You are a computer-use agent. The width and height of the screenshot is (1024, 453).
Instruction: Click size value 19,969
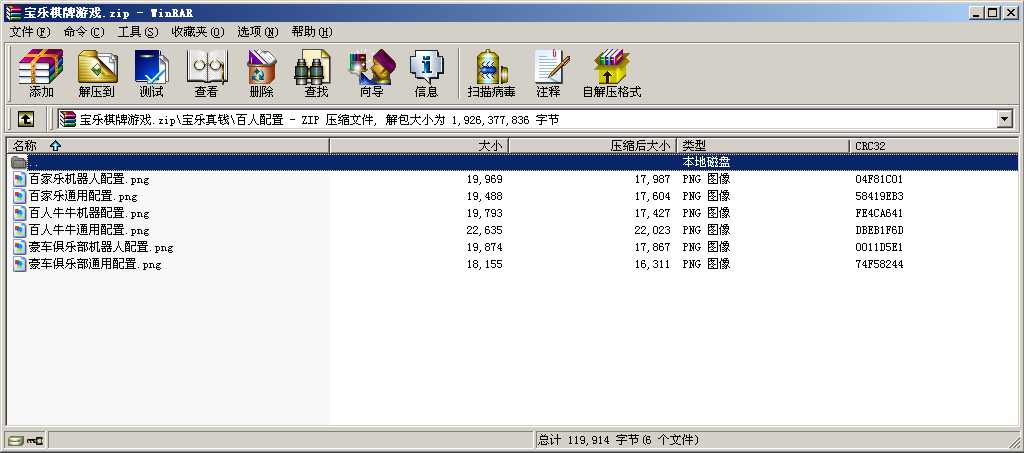click(x=485, y=179)
